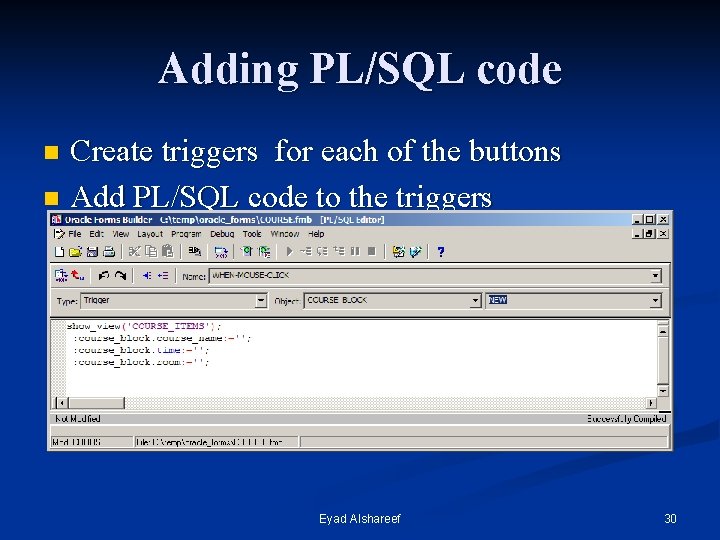Click the Step Into debug icon
The height and width of the screenshot is (540, 720).
(x=306, y=252)
